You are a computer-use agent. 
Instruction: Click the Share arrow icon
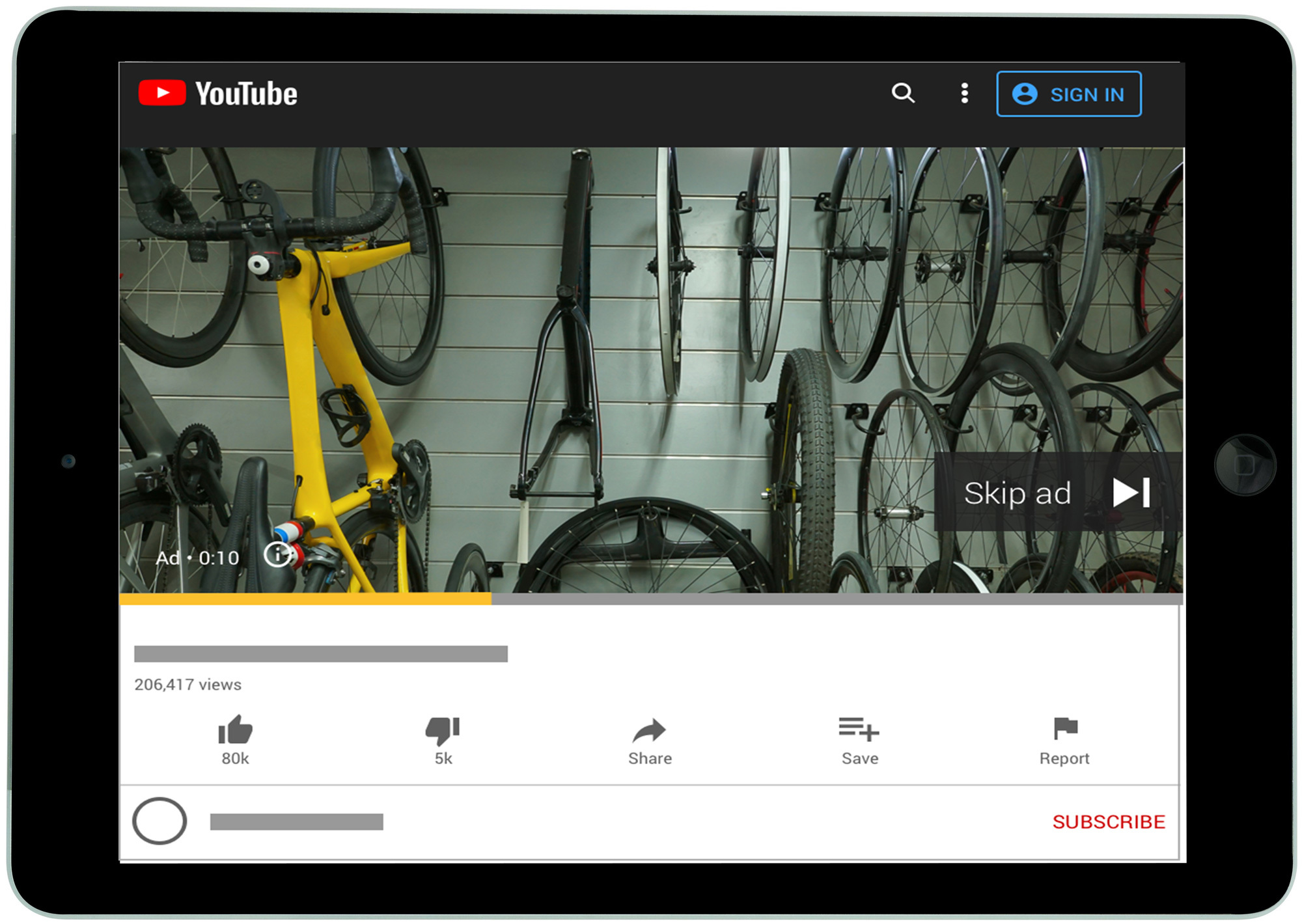650,730
